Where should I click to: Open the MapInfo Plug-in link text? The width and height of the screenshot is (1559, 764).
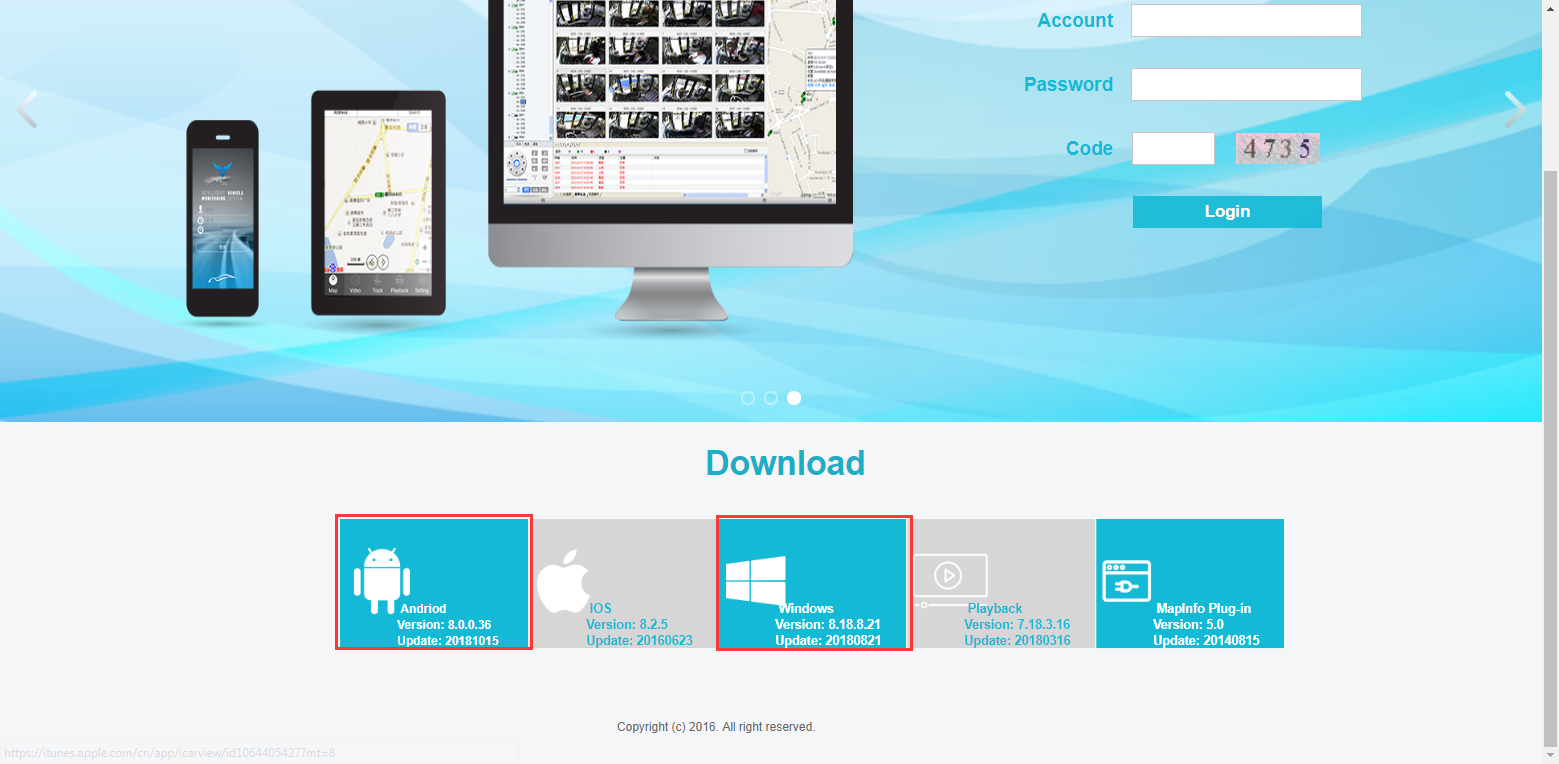[x=1204, y=608]
